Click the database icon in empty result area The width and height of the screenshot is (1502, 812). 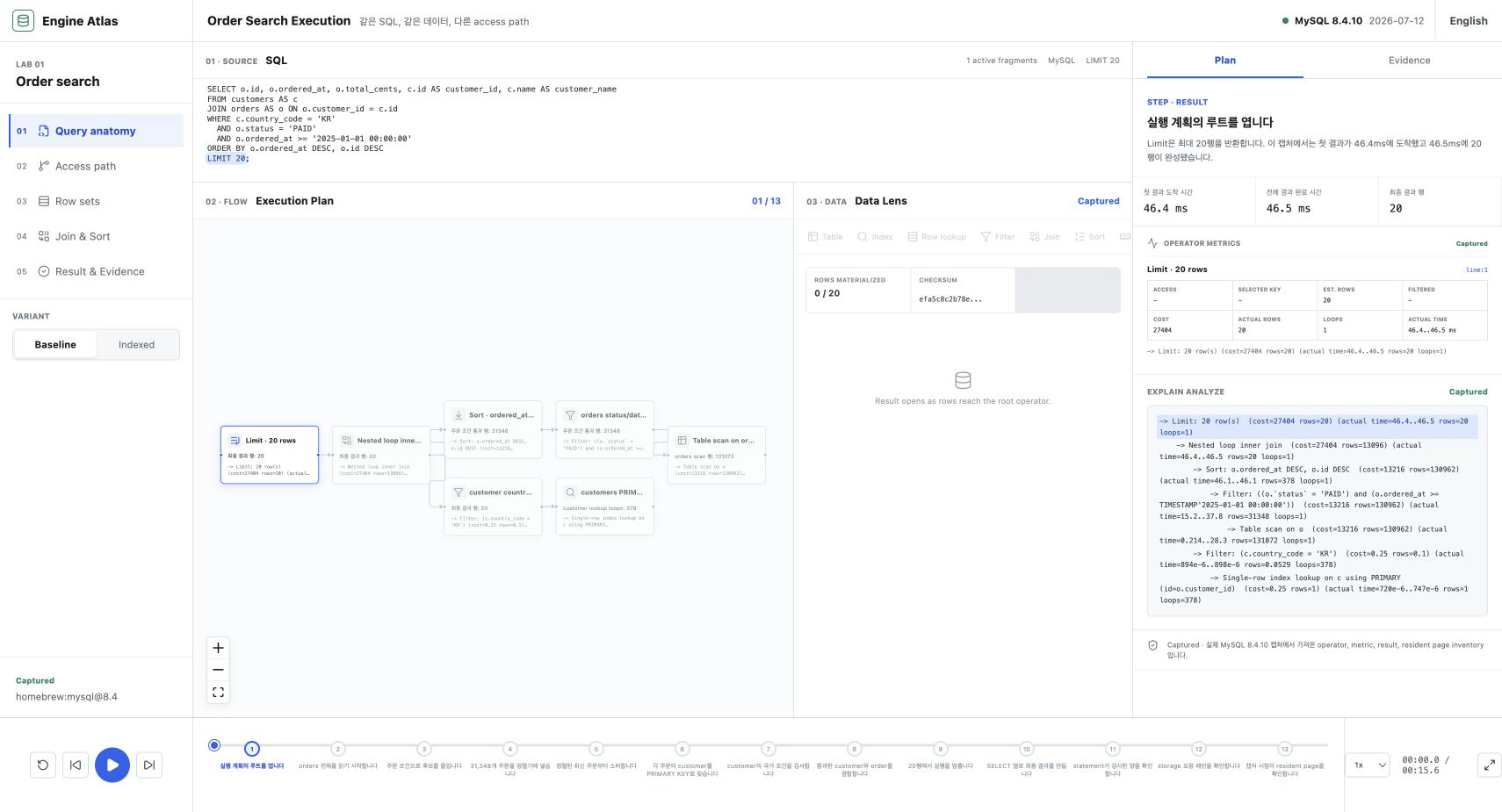(963, 380)
